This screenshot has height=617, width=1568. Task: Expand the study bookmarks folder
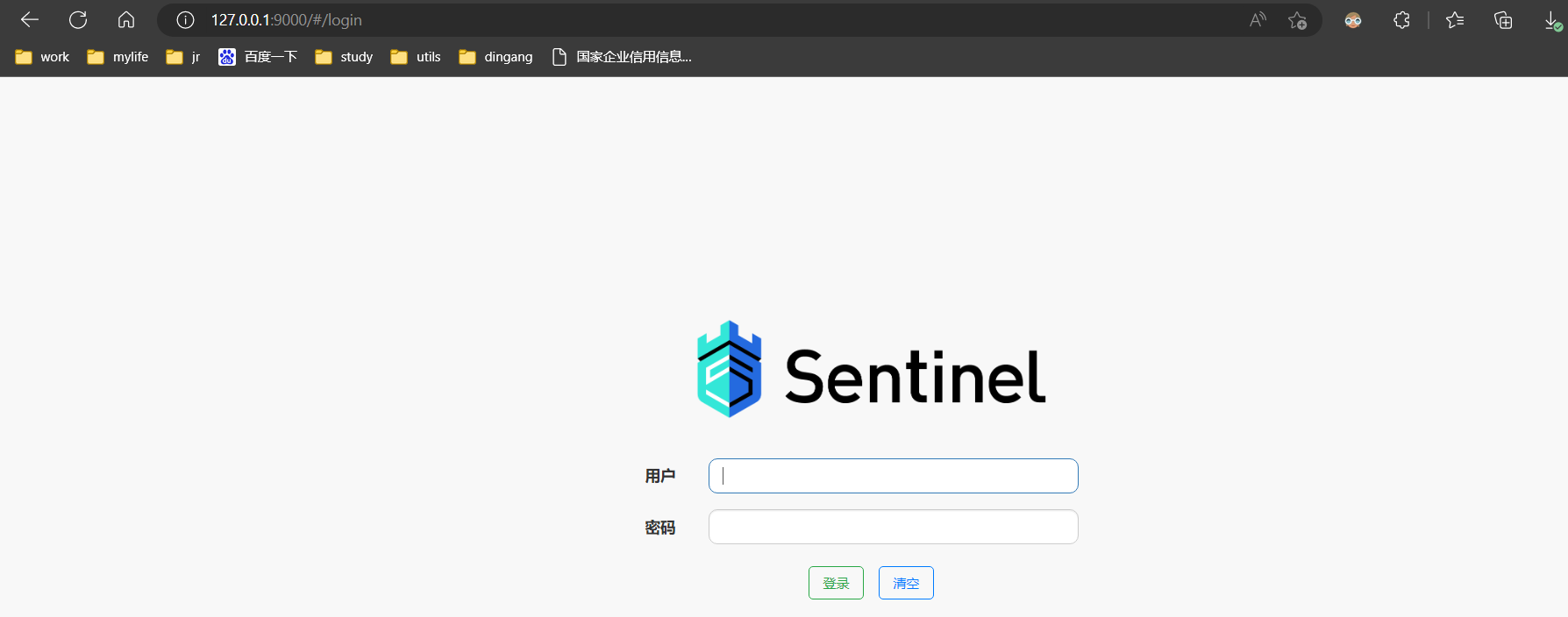[x=345, y=57]
